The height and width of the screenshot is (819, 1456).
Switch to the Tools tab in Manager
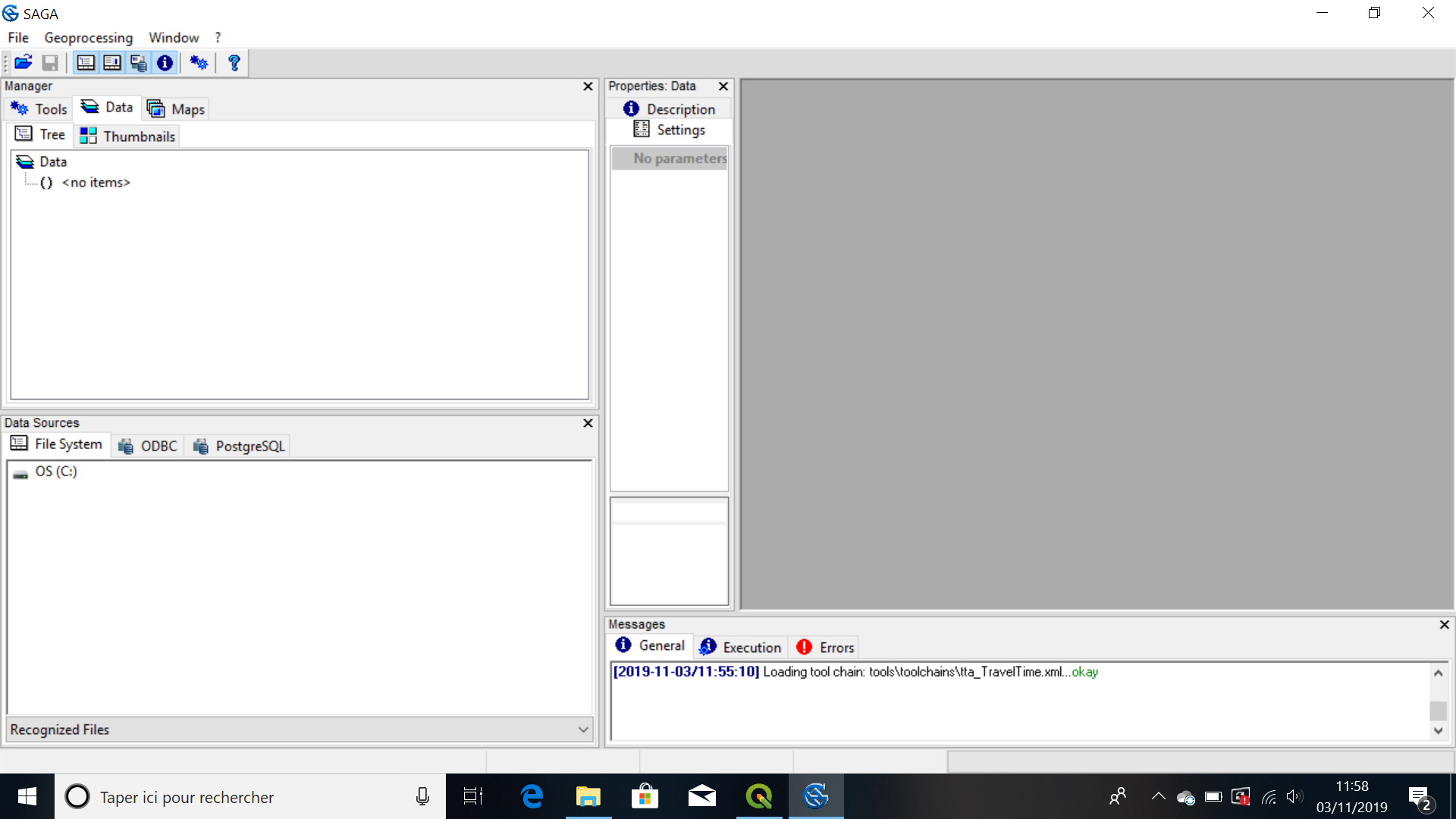[39, 109]
